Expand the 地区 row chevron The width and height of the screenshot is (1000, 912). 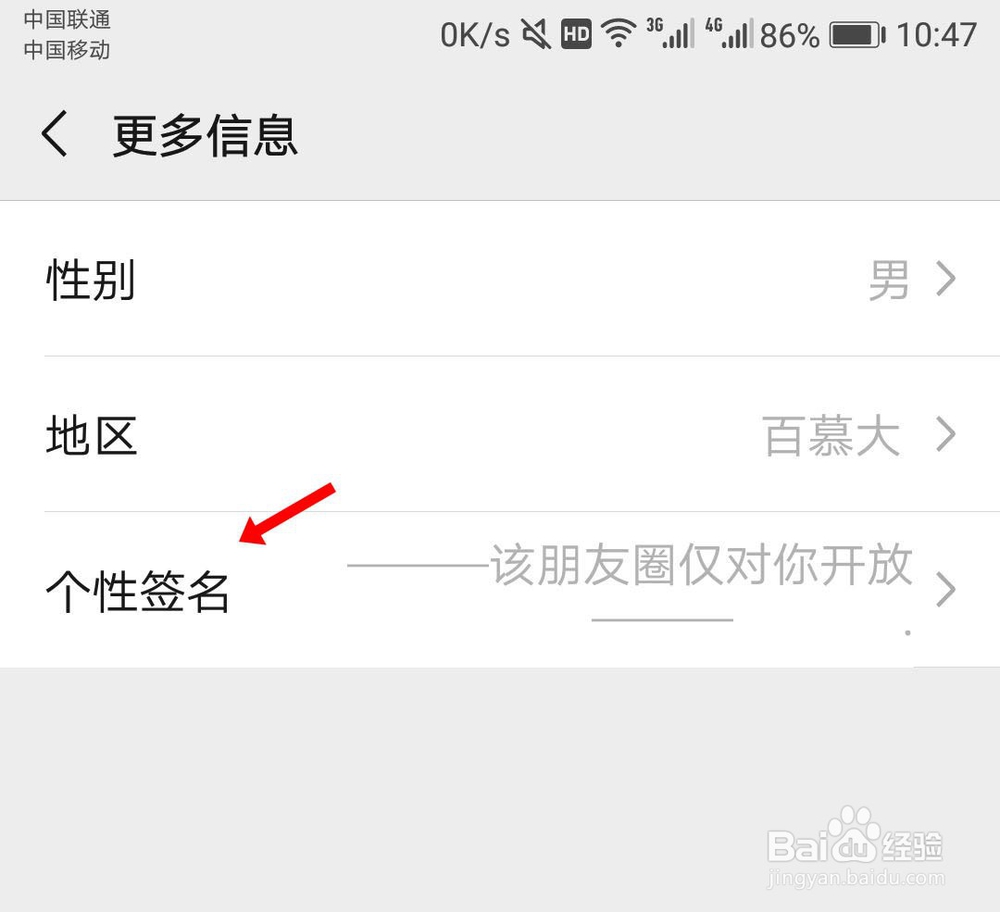(x=946, y=434)
